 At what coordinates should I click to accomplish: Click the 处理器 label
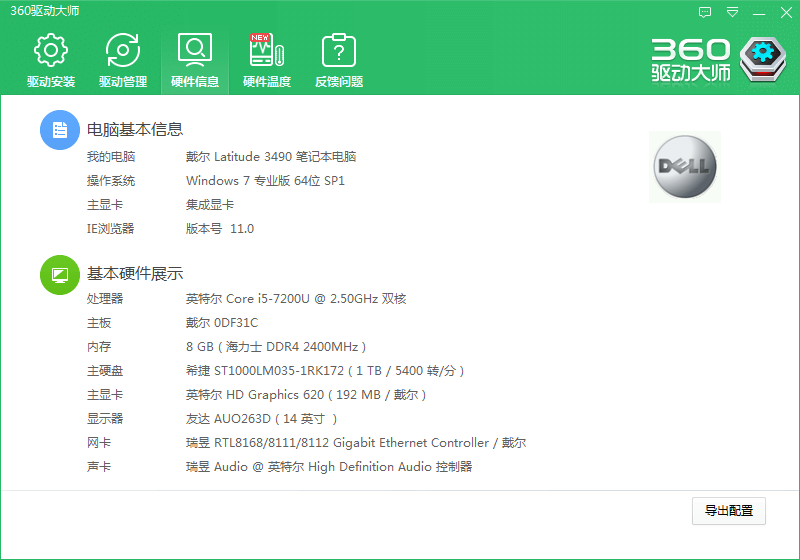105,298
